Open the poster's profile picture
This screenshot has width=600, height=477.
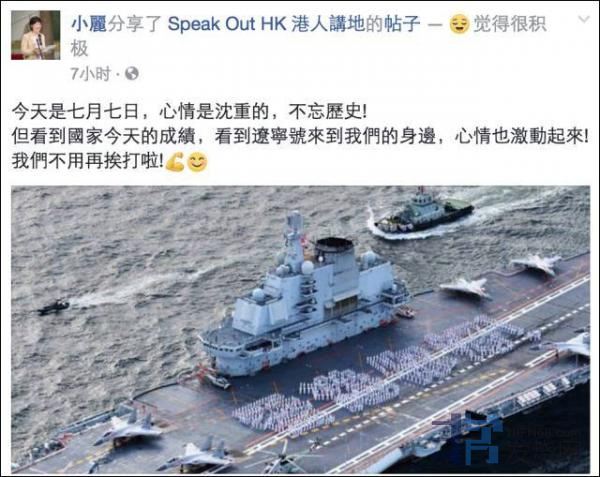36,35
